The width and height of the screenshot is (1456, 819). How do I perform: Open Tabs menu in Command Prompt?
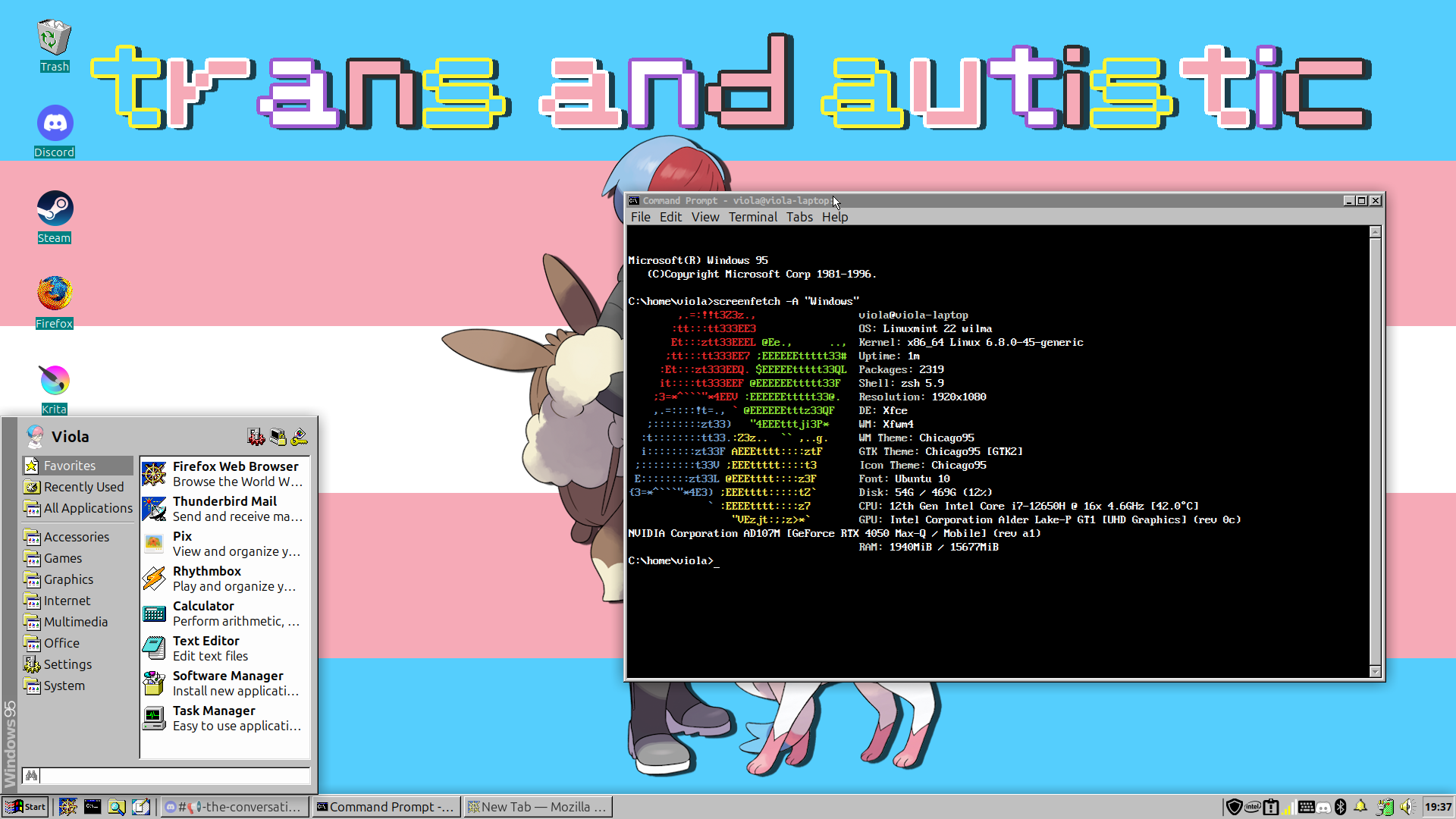(x=799, y=217)
